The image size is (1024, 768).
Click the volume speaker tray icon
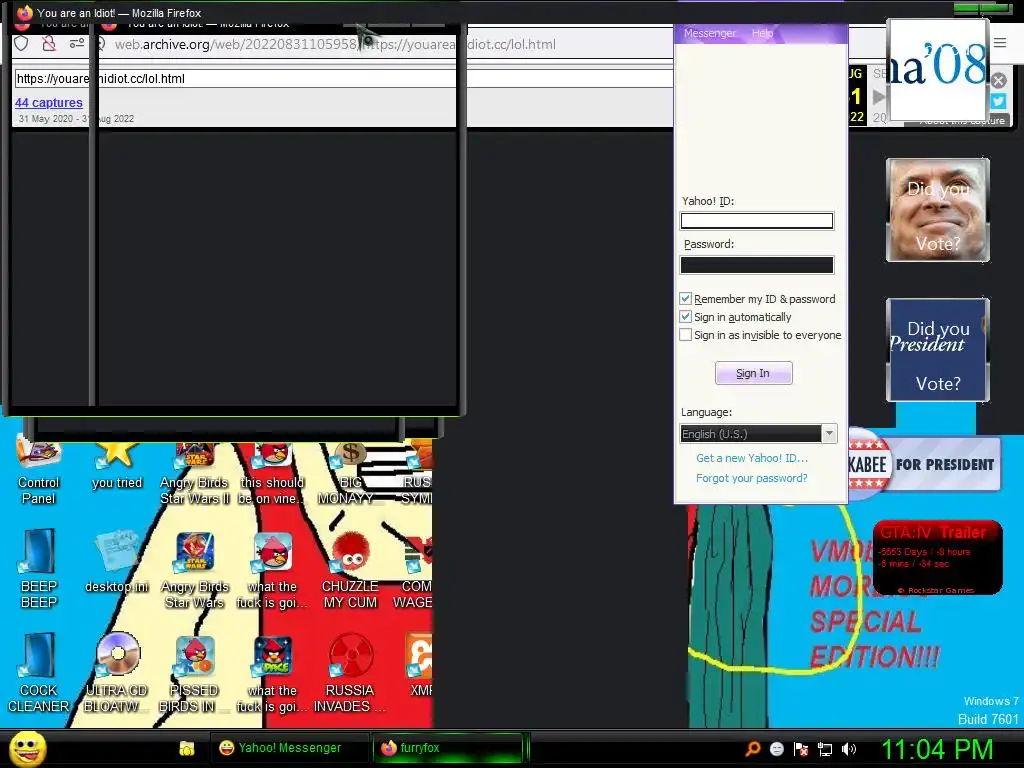tap(849, 748)
